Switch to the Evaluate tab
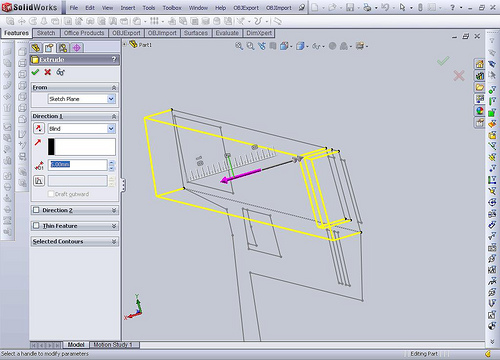500x360 pixels. click(227, 33)
